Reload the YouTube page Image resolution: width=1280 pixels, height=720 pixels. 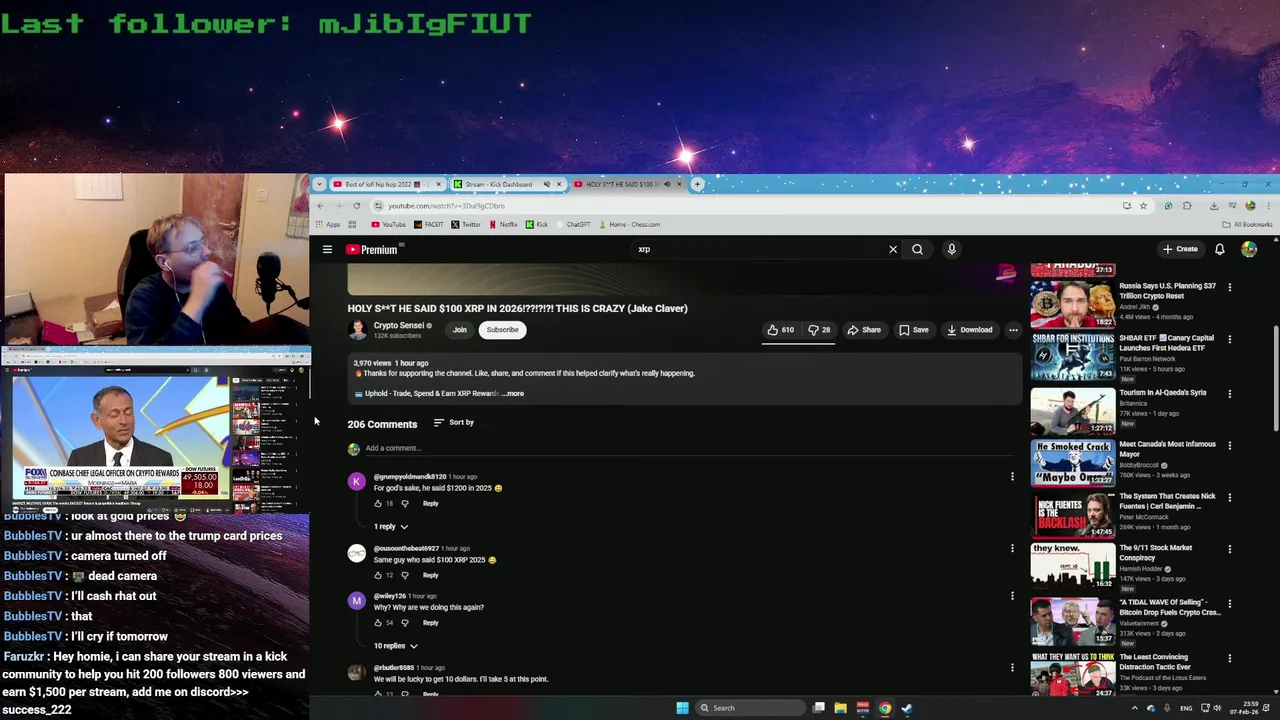[x=356, y=206]
